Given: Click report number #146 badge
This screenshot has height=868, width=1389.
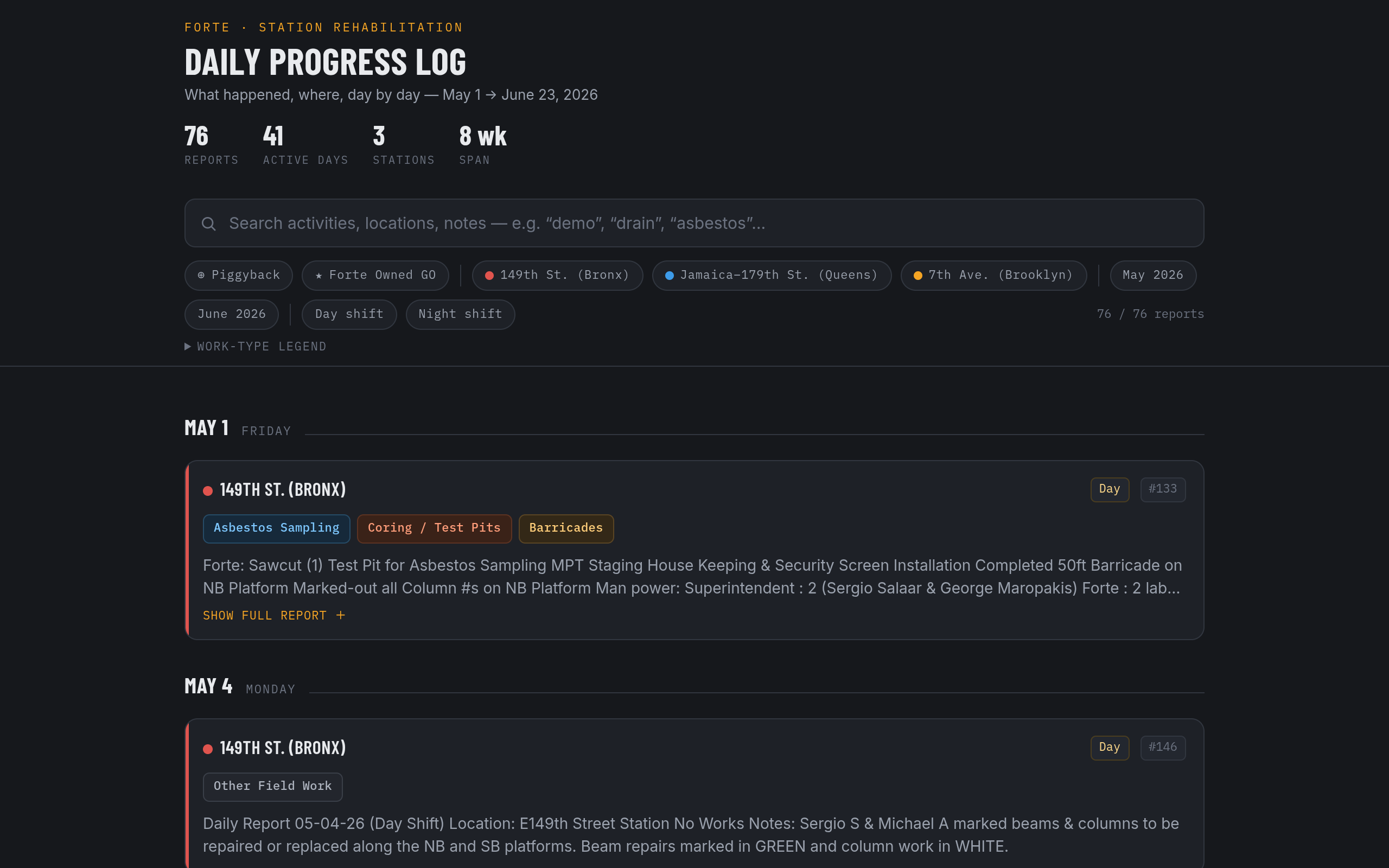Looking at the screenshot, I should click(x=1163, y=748).
